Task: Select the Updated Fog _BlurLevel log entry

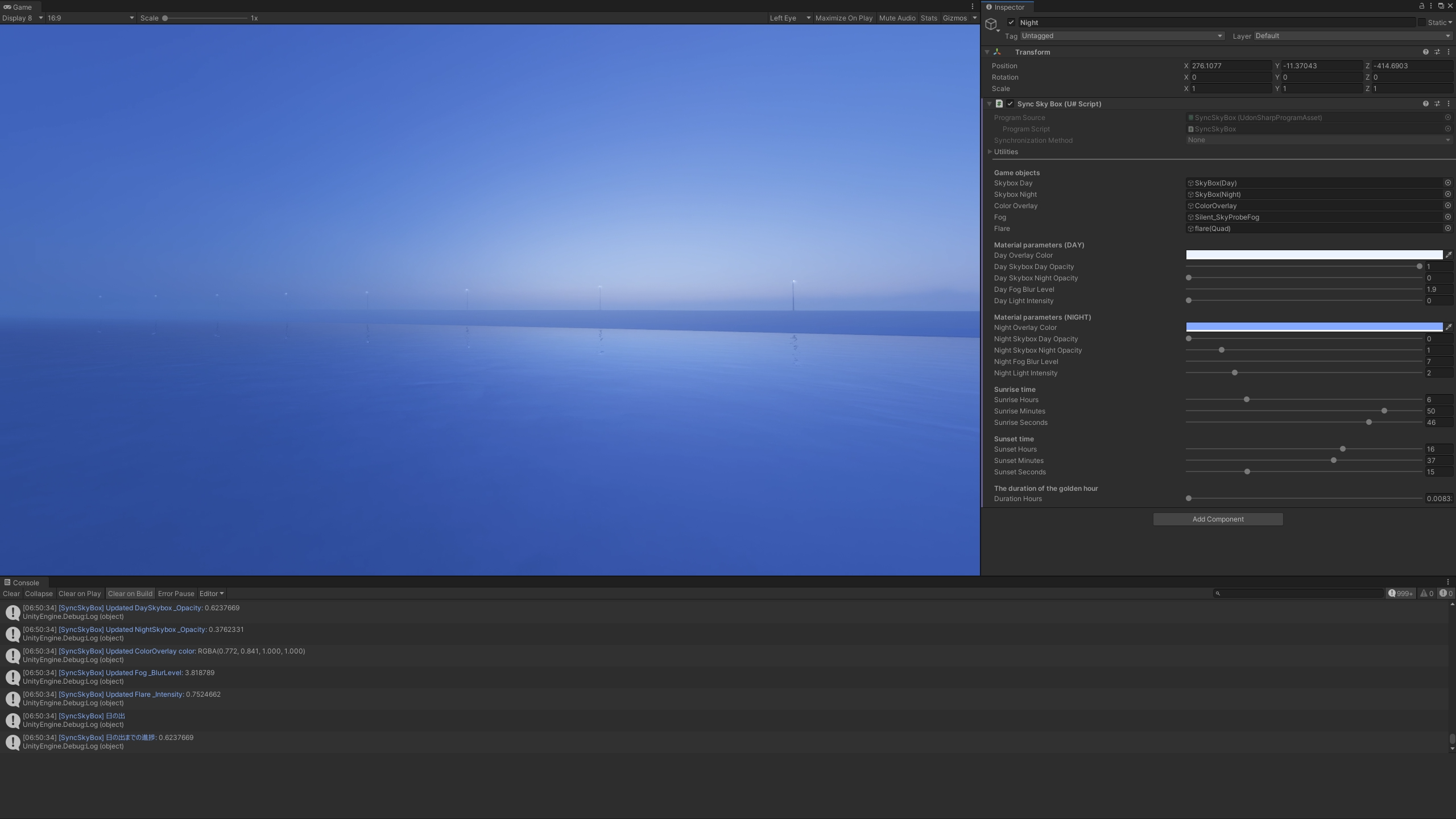Action: pos(725,677)
